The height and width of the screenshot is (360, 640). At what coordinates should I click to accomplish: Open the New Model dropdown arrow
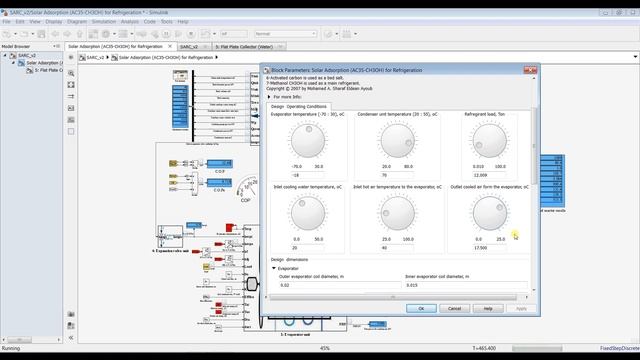[x=15, y=34]
